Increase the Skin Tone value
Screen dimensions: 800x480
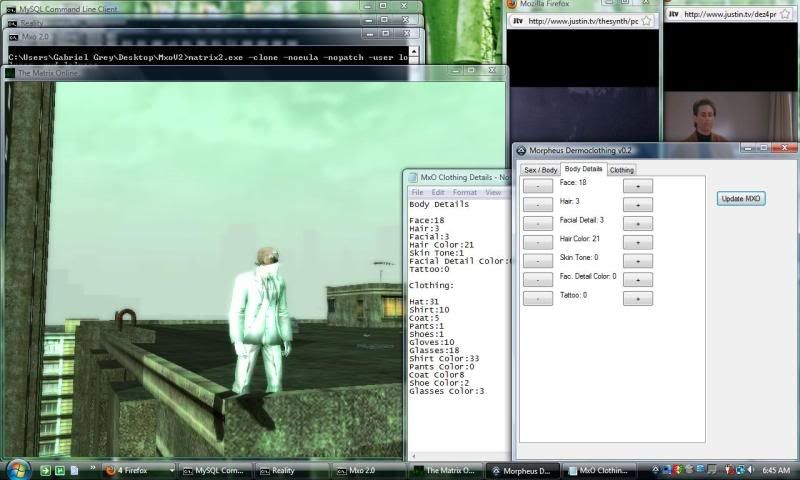coord(638,261)
